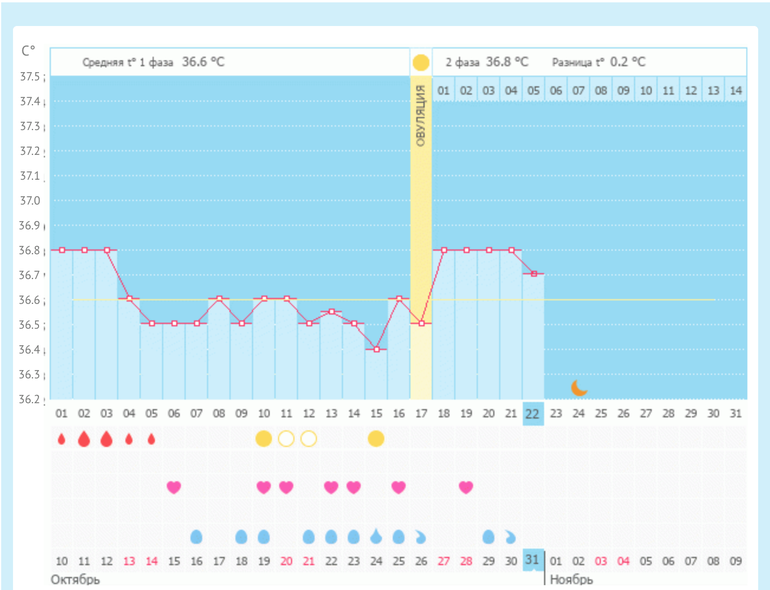Click the orange crescent moon icon
Screen dimensions: 770x590
(x=578, y=387)
